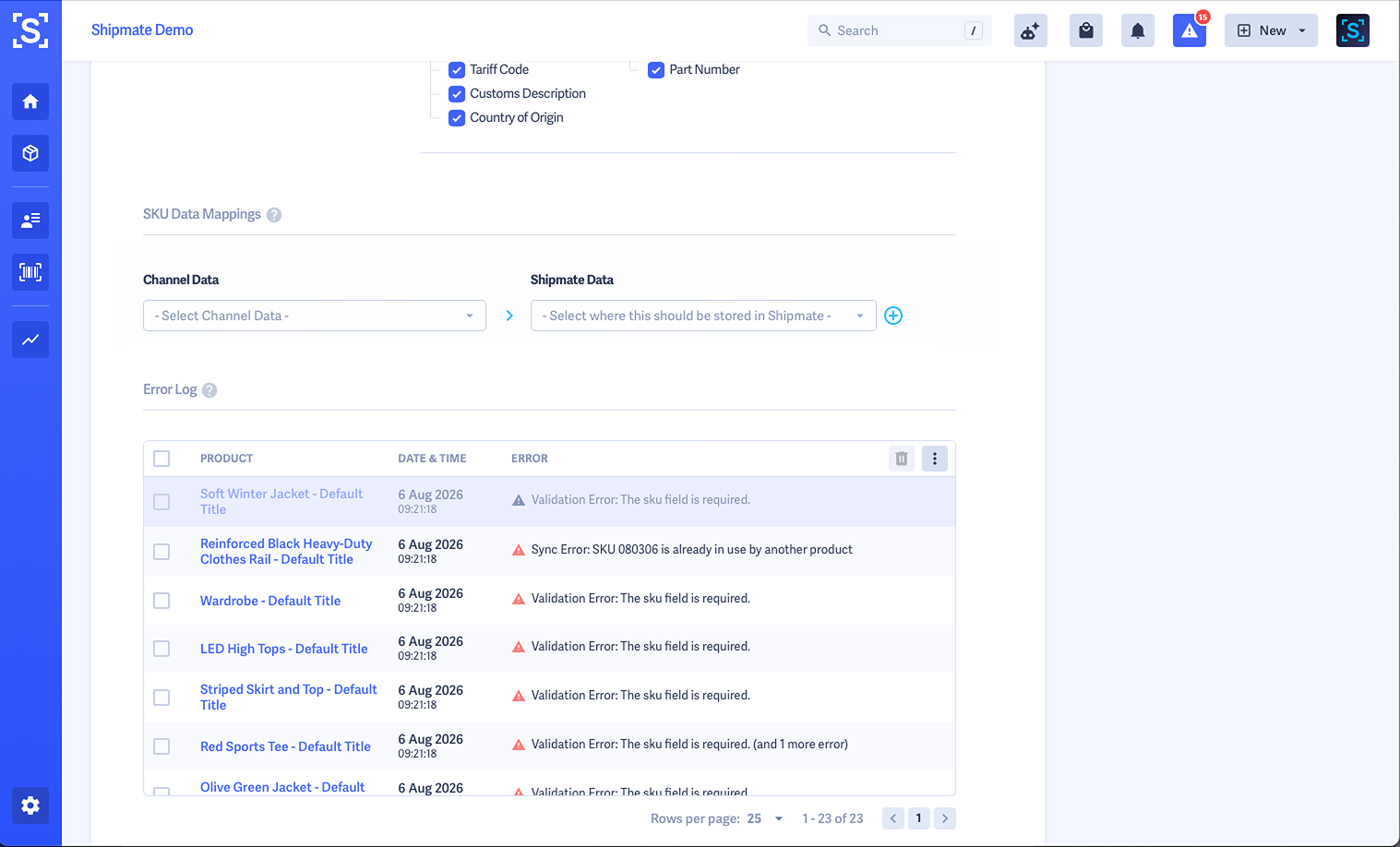Open the user account avatar
The width and height of the screenshot is (1400, 847).
click(x=1353, y=30)
